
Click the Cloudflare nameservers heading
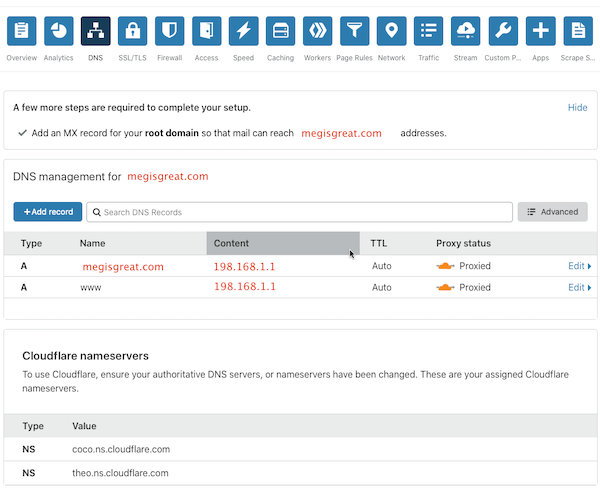[85, 356]
